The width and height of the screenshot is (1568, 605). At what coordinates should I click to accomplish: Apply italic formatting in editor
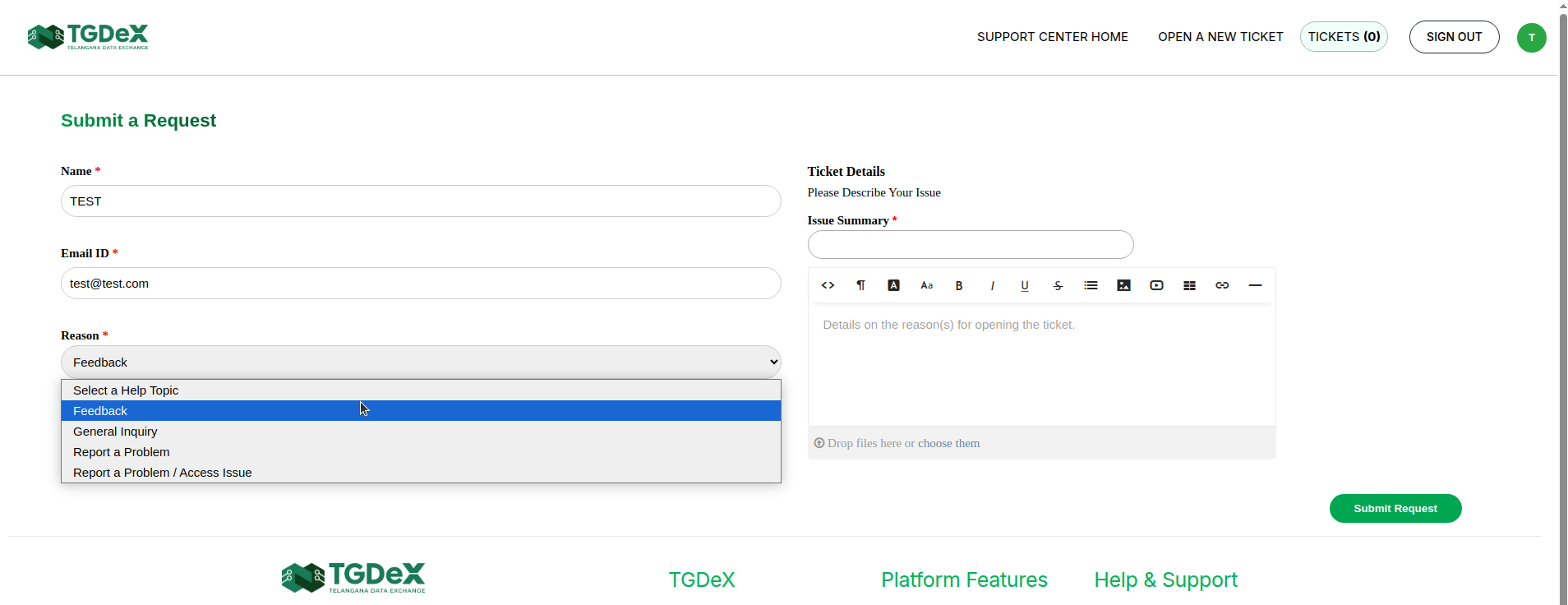click(x=992, y=285)
